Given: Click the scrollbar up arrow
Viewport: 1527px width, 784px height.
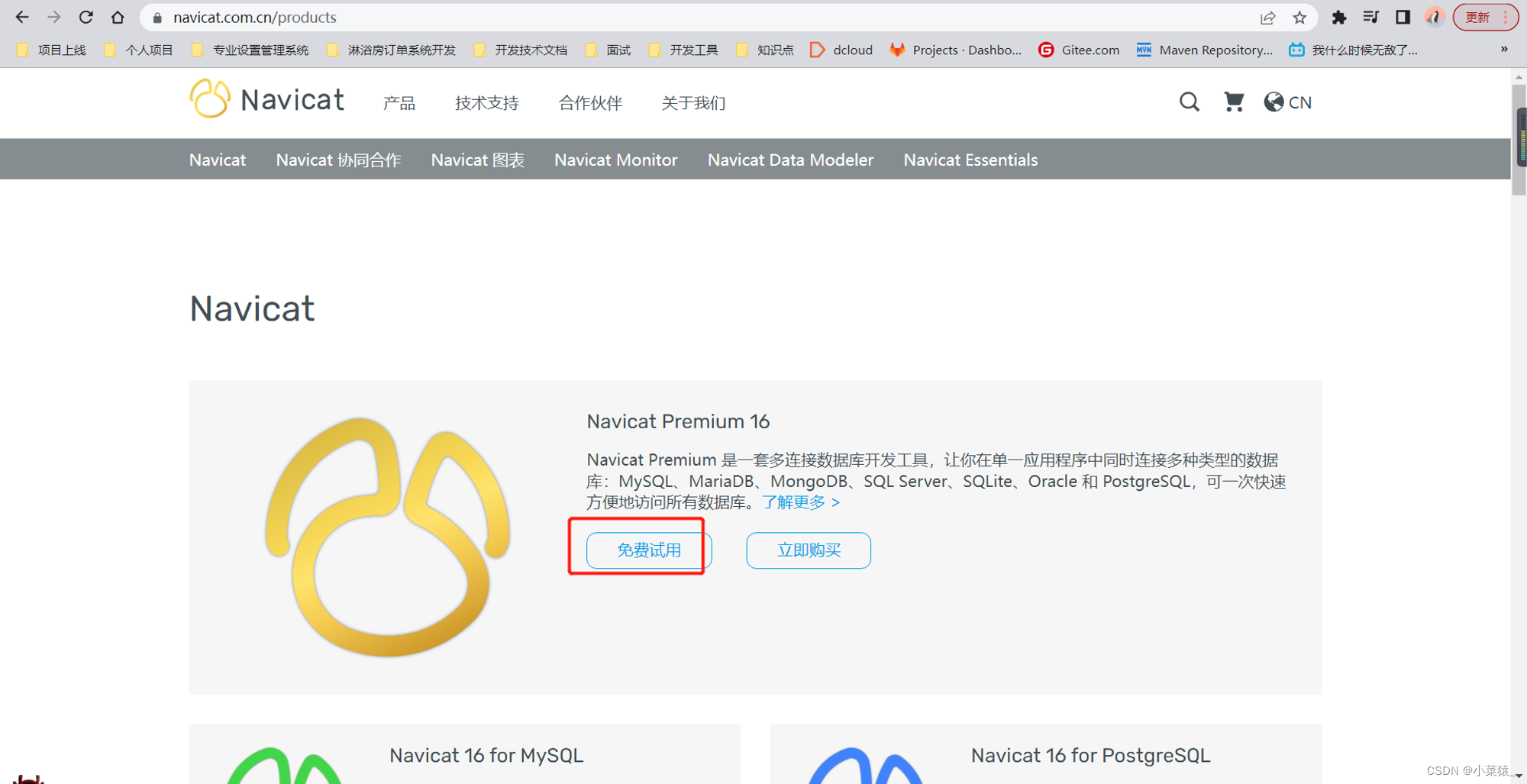Looking at the screenshot, I should point(1519,76).
